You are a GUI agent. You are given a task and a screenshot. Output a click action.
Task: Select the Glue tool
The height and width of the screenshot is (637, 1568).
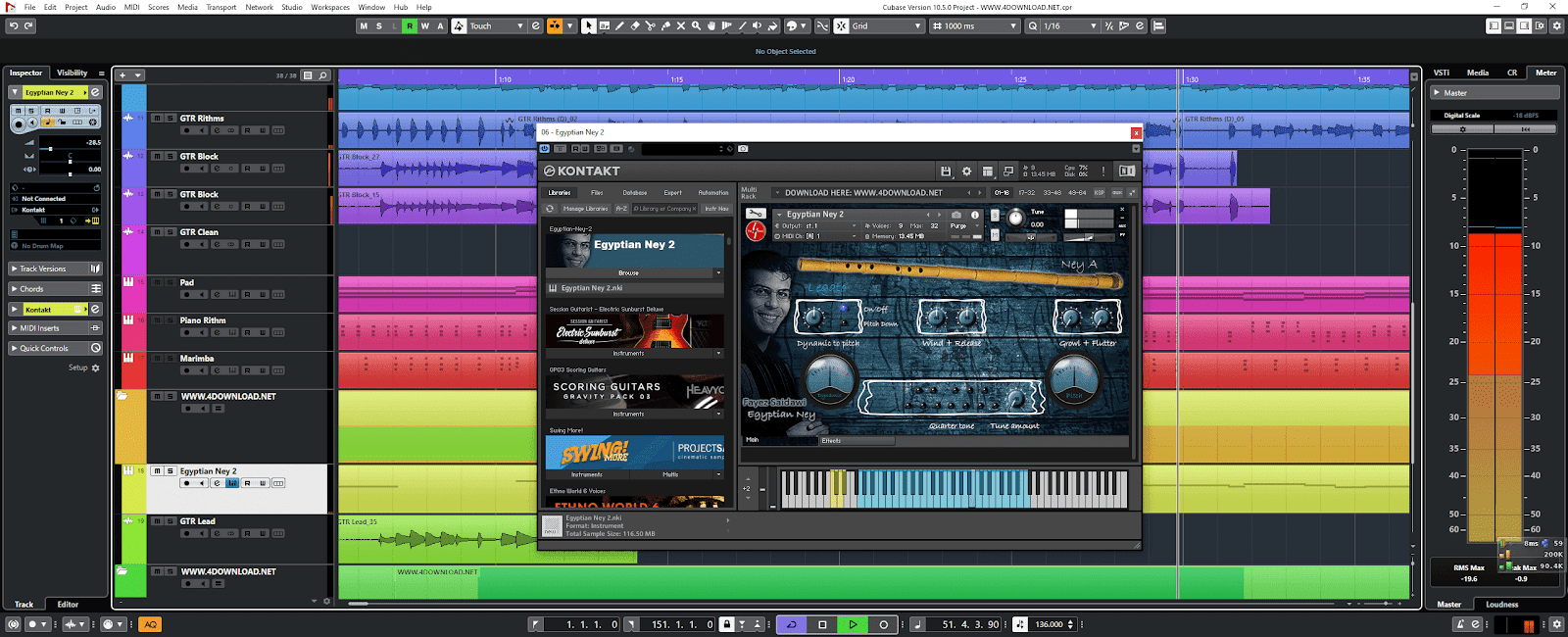pyautogui.click(x=666, y=26)
